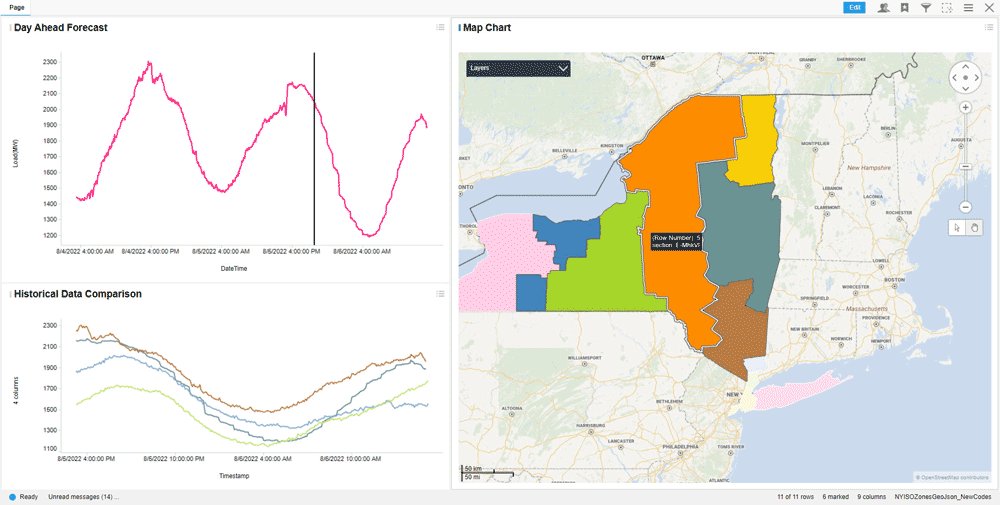This screenshot has width=1000, height=505.
Task: Open the bookmarks panel icon
Action: (x=904, y=8)
